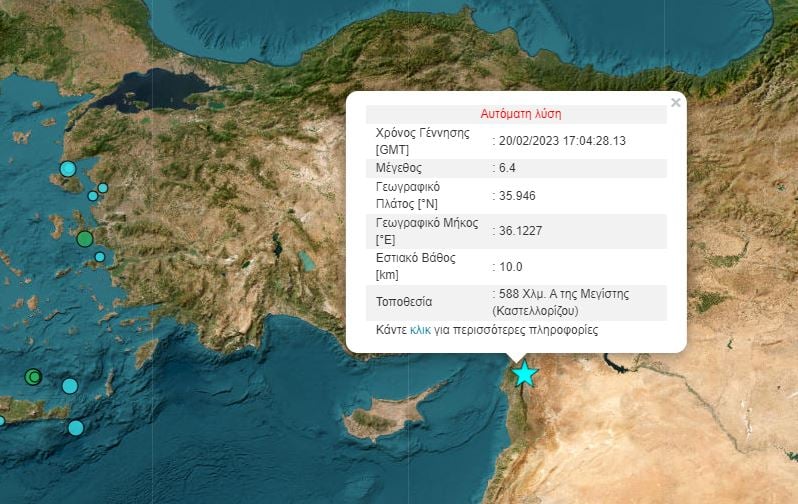The image size is (798, 504).
Task: Click the cyan marker at Crete's eastern end
Action: click(x=76, y=428)
